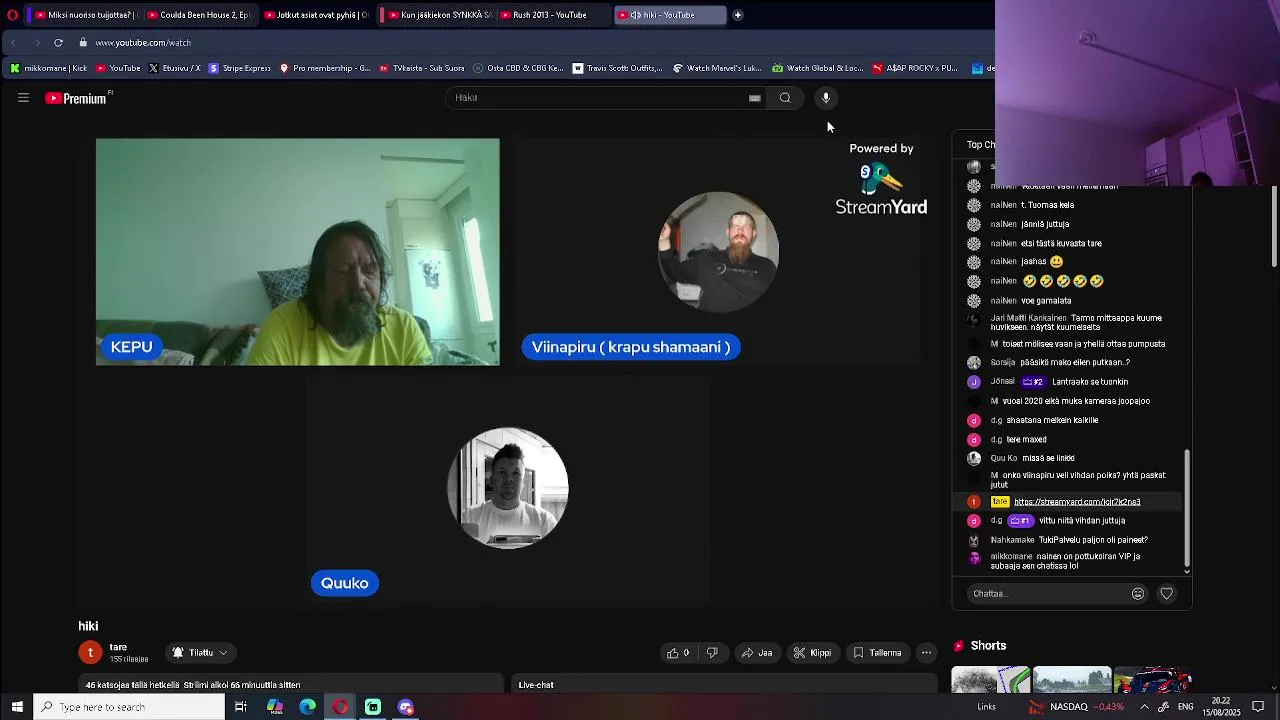Screen dimensions: 1280x720
Task: Open the Top Chat mode dropdown
Action: click(x=982, y=145)
